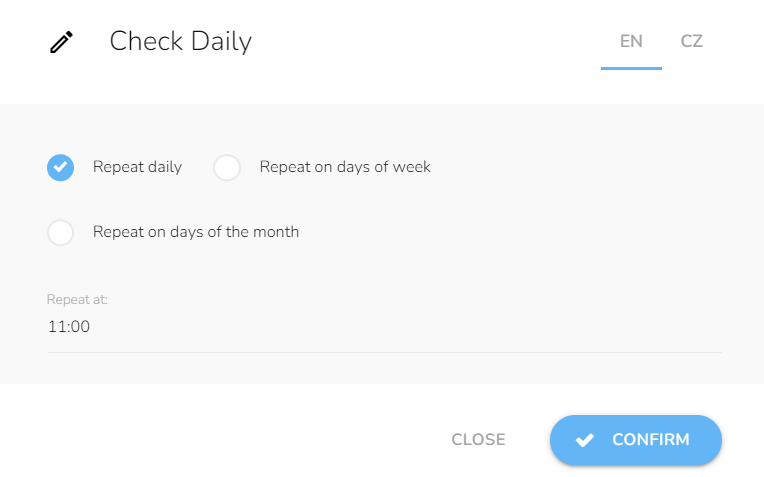
Task: Click the "Repeat at:" field label
Action: point(77,299)
